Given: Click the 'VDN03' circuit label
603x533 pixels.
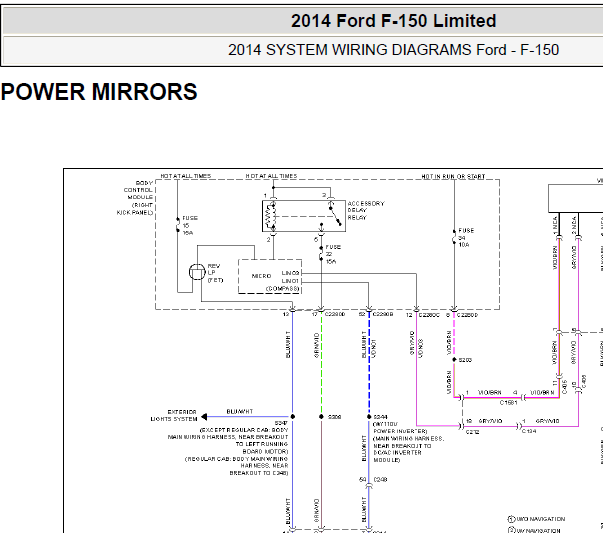Looking at the screenshot, I should point(421,348).
